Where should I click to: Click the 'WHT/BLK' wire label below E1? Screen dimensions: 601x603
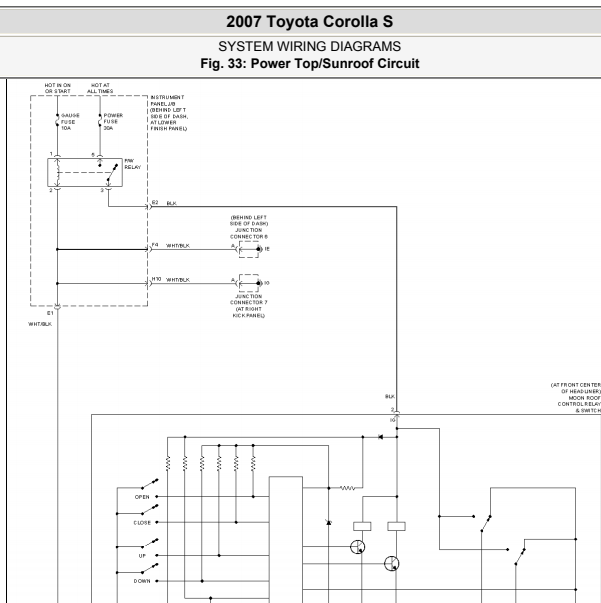[40, 324]
